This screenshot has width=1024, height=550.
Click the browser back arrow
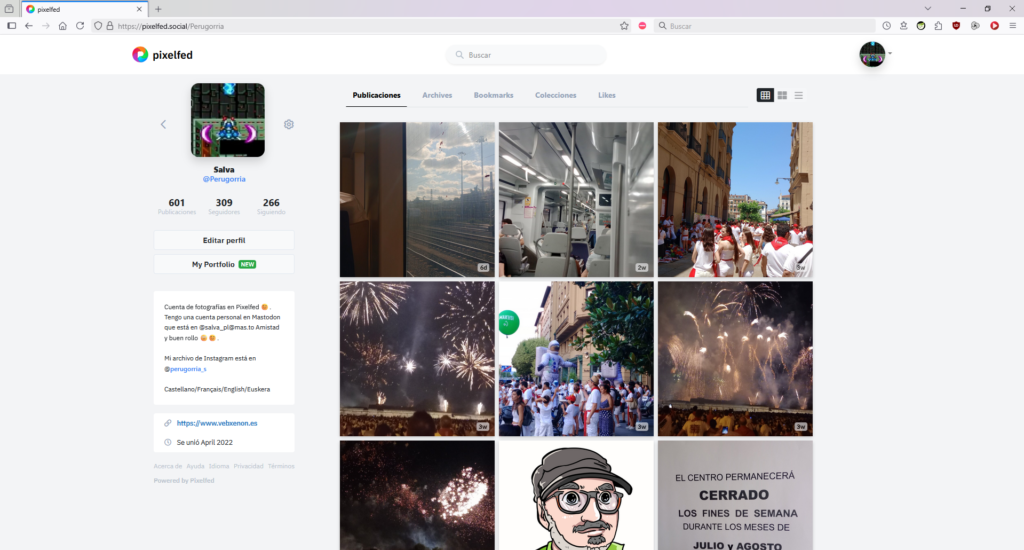click(29, 26)
